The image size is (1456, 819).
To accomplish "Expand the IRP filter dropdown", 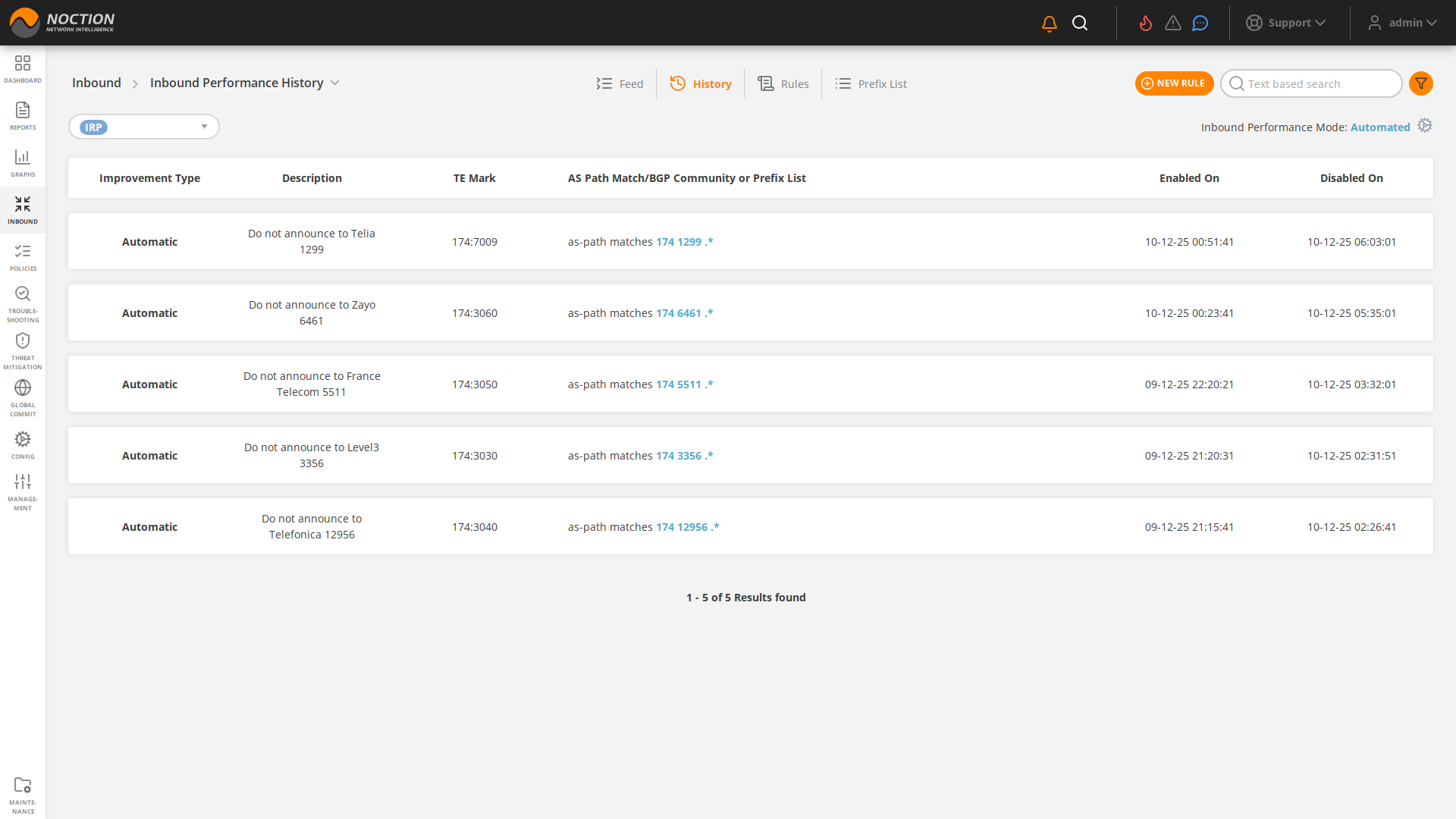I will (x=203, y=127).
